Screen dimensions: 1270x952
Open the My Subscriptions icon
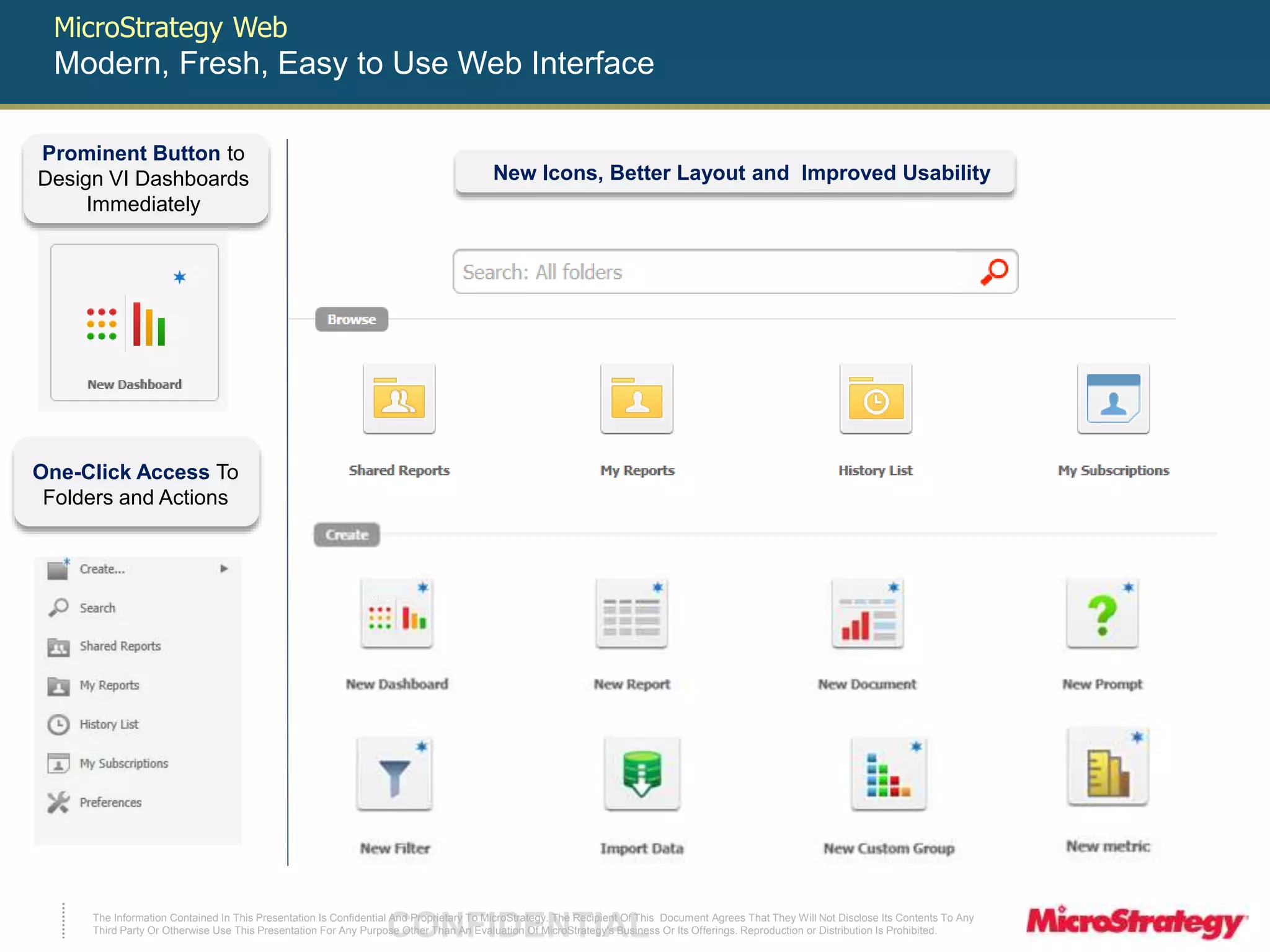tap(1114, 399)
